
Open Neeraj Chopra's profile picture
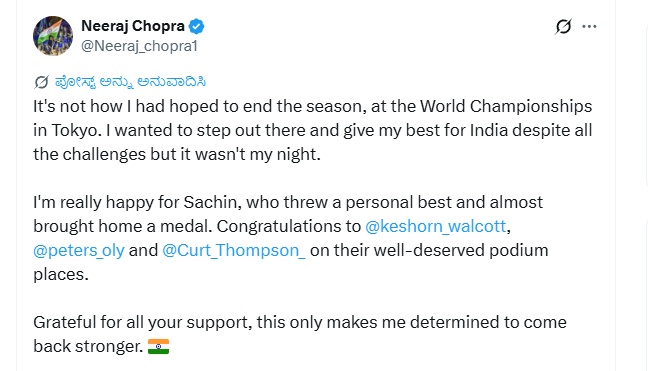click(x=53, y=36)
